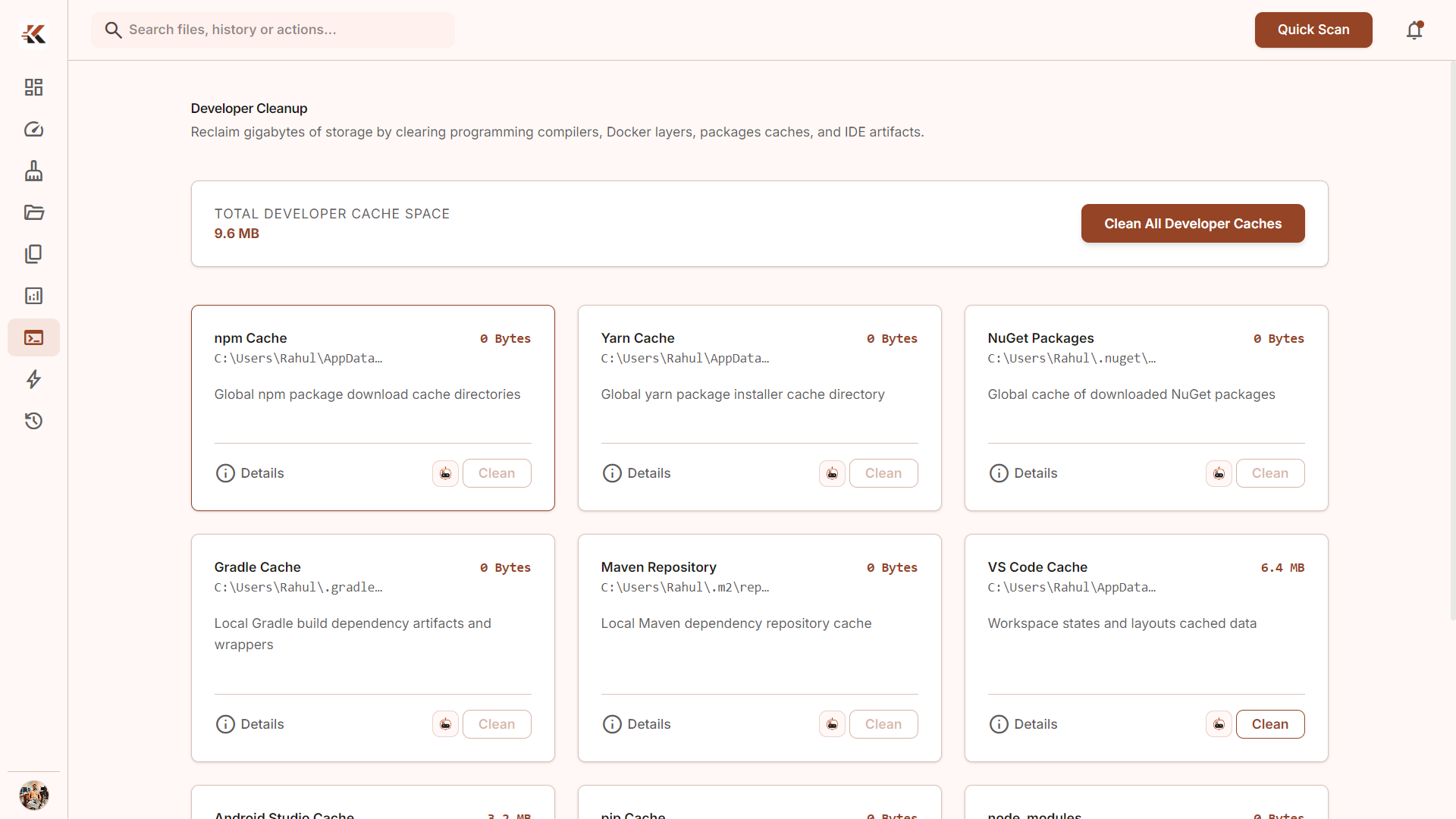The height and width of the screenshot is (819, 1456).
Task: Select the duplicate files copy icon
Action: tap(33, 254)
